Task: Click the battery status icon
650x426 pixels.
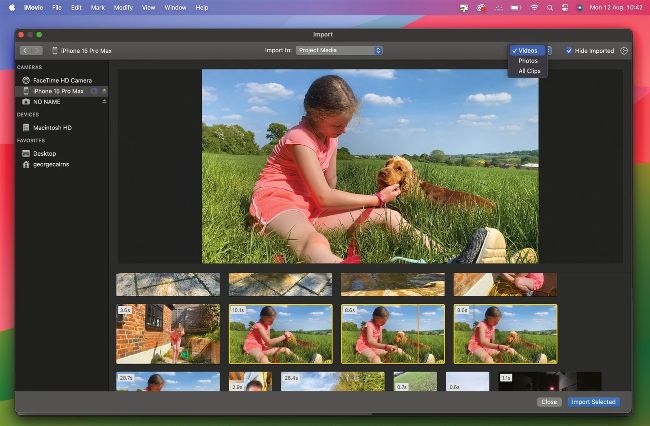Action: pyautogui.click(x=516, y=7)
